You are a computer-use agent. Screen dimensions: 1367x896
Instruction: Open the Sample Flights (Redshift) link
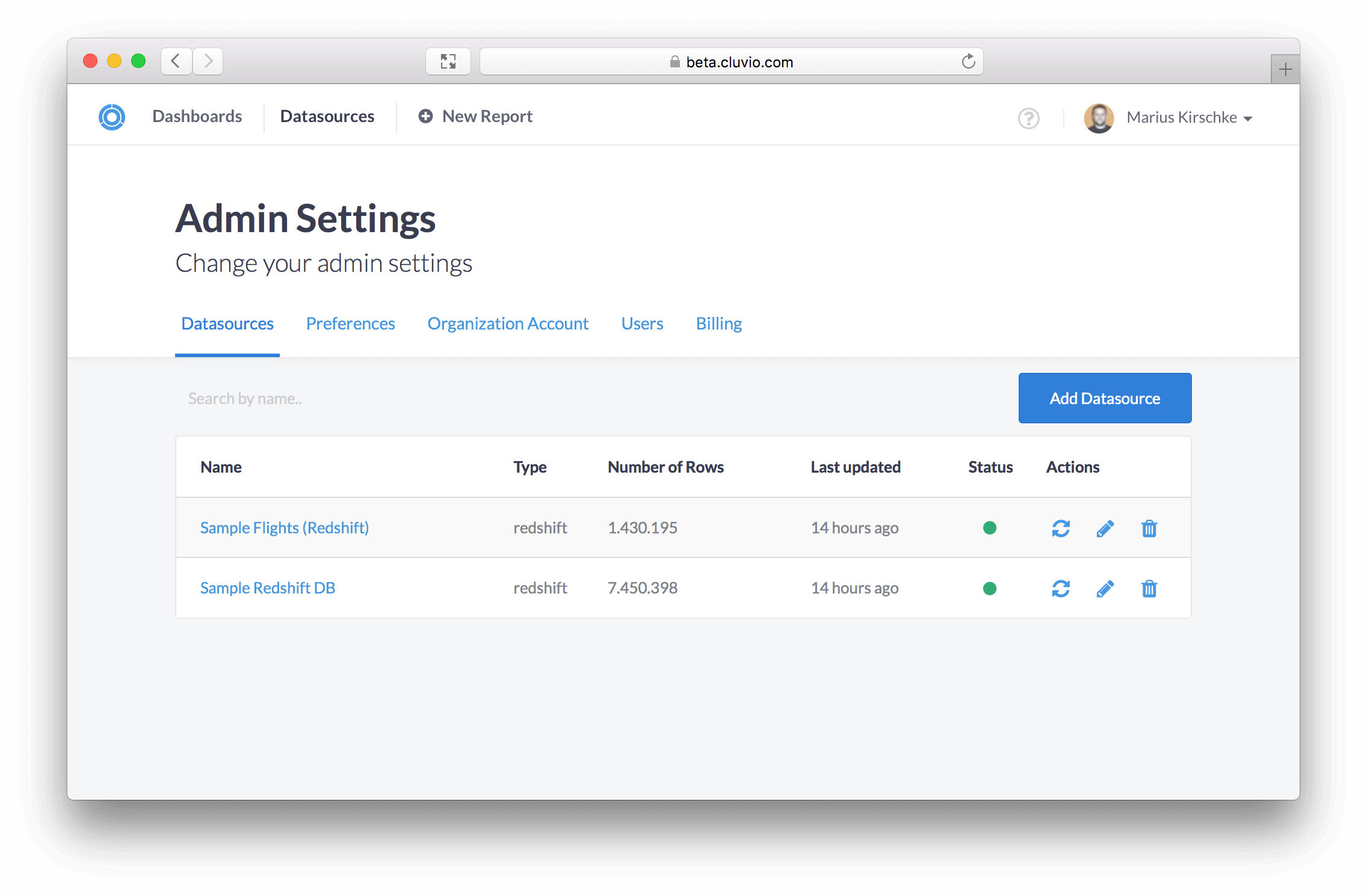pos(284,528)
